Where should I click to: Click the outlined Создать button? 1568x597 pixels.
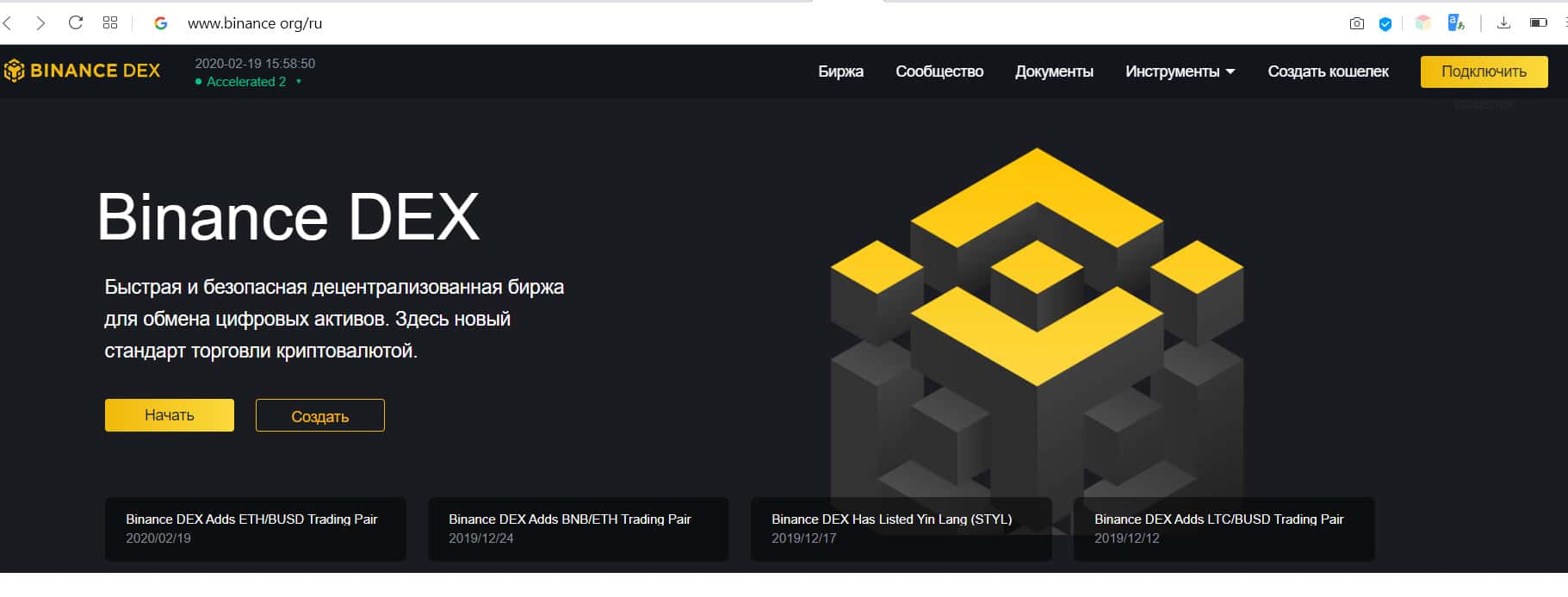pos(320,415)
